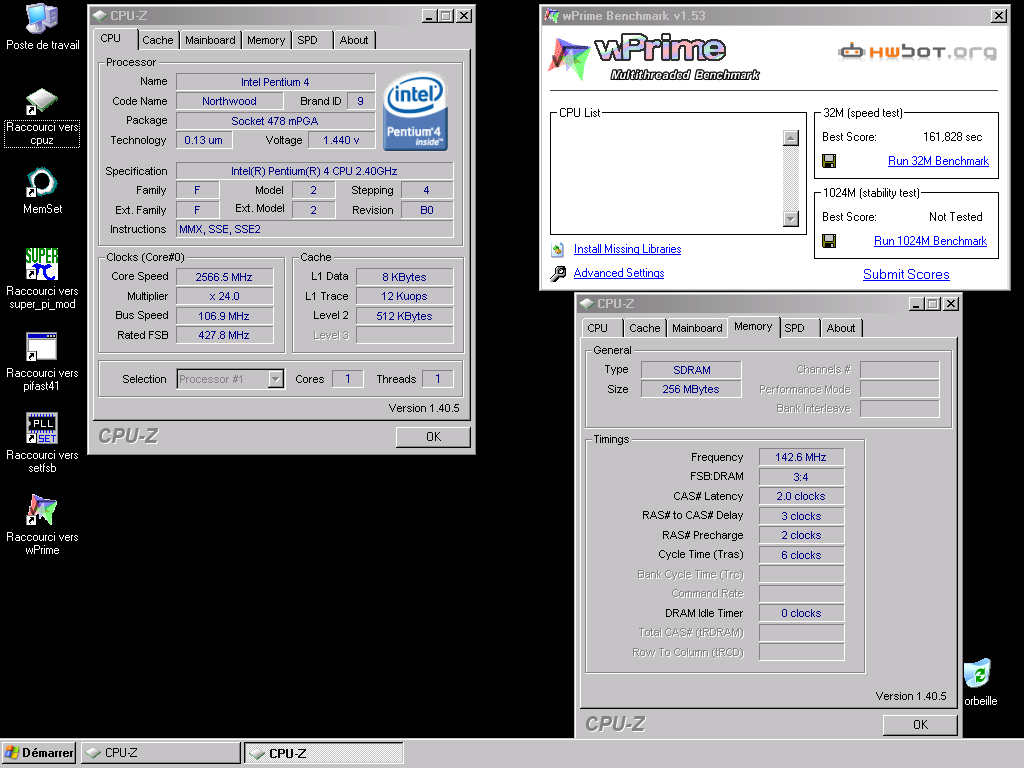The image size is (1024, 768).
Task: Click the Level 2 cache value 512 KBytes
Action: coord(404,316)
